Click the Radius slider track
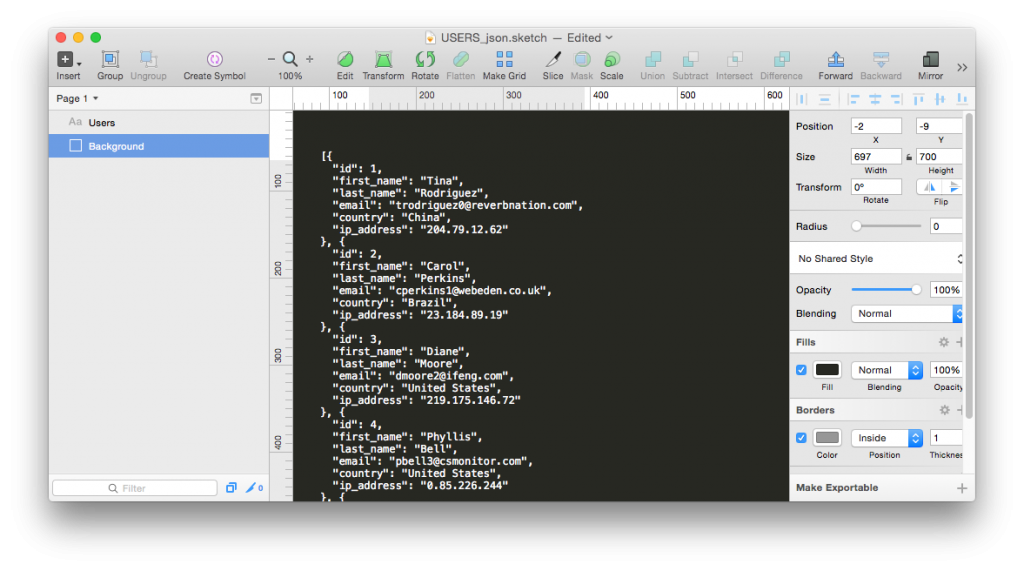 (x=887, y=226)
